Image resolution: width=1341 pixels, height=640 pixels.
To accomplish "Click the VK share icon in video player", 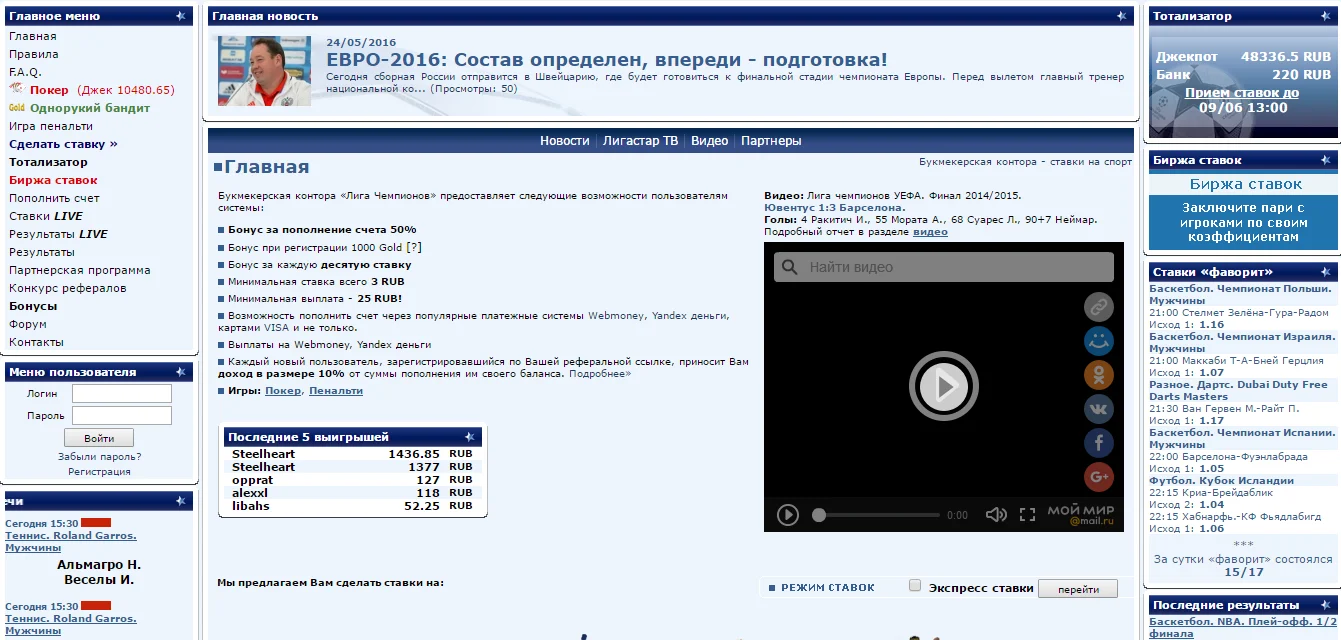I will point(1099,409).
